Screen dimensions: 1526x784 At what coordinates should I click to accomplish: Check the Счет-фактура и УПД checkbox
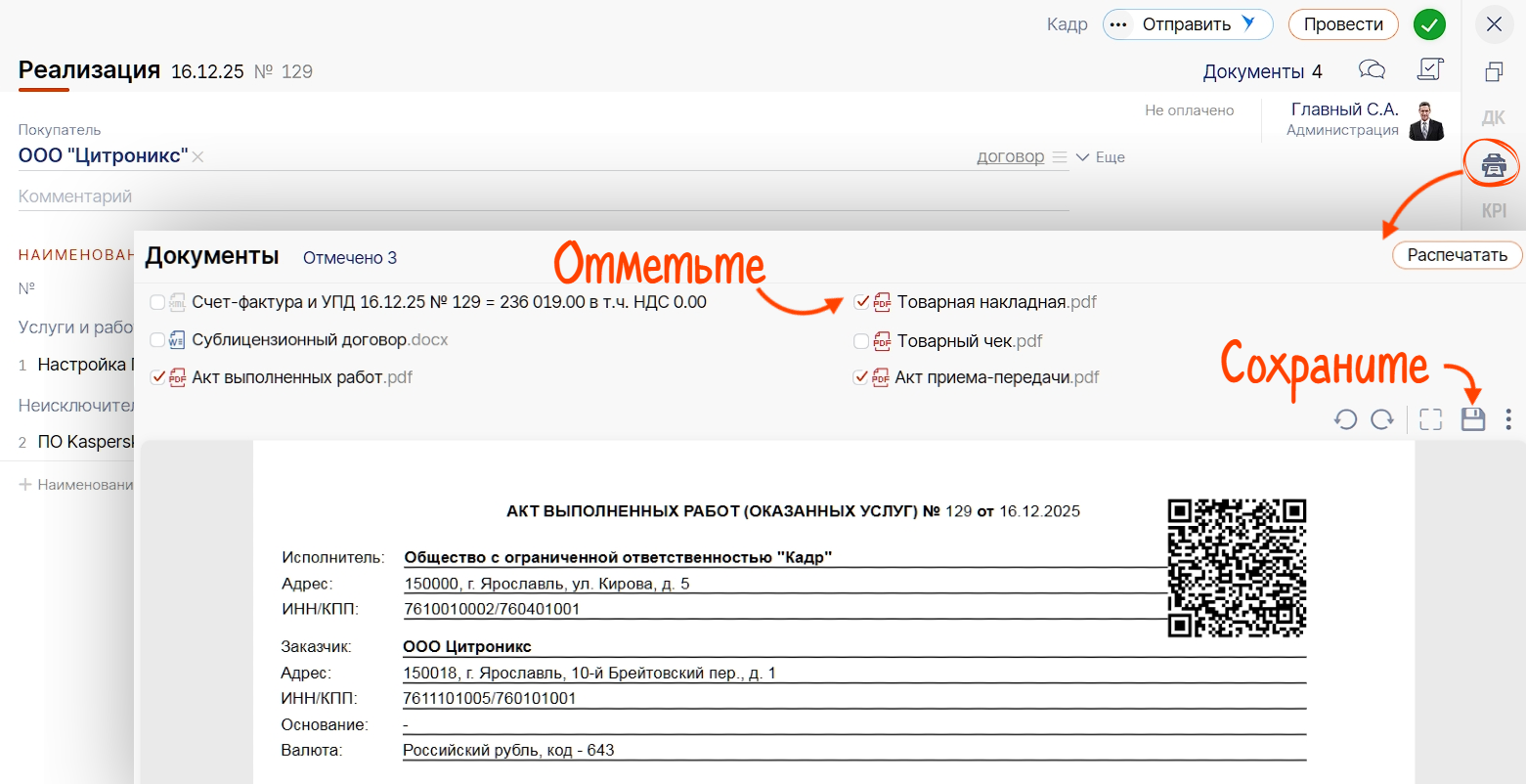[x=157, y=303]
